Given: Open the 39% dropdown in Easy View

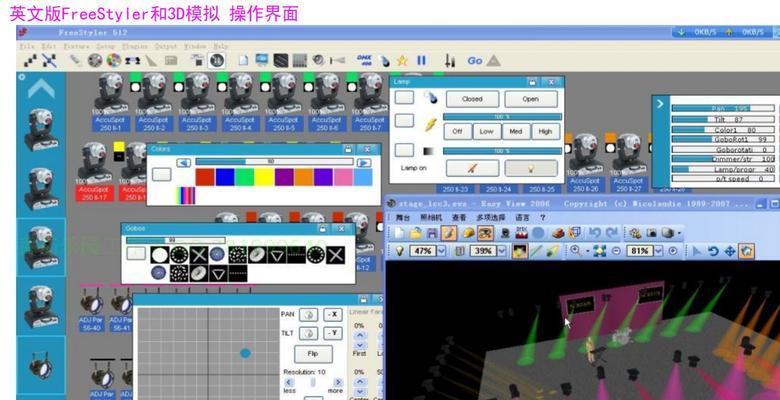Looking at the screenshot, I should click(x=501, y=251).
